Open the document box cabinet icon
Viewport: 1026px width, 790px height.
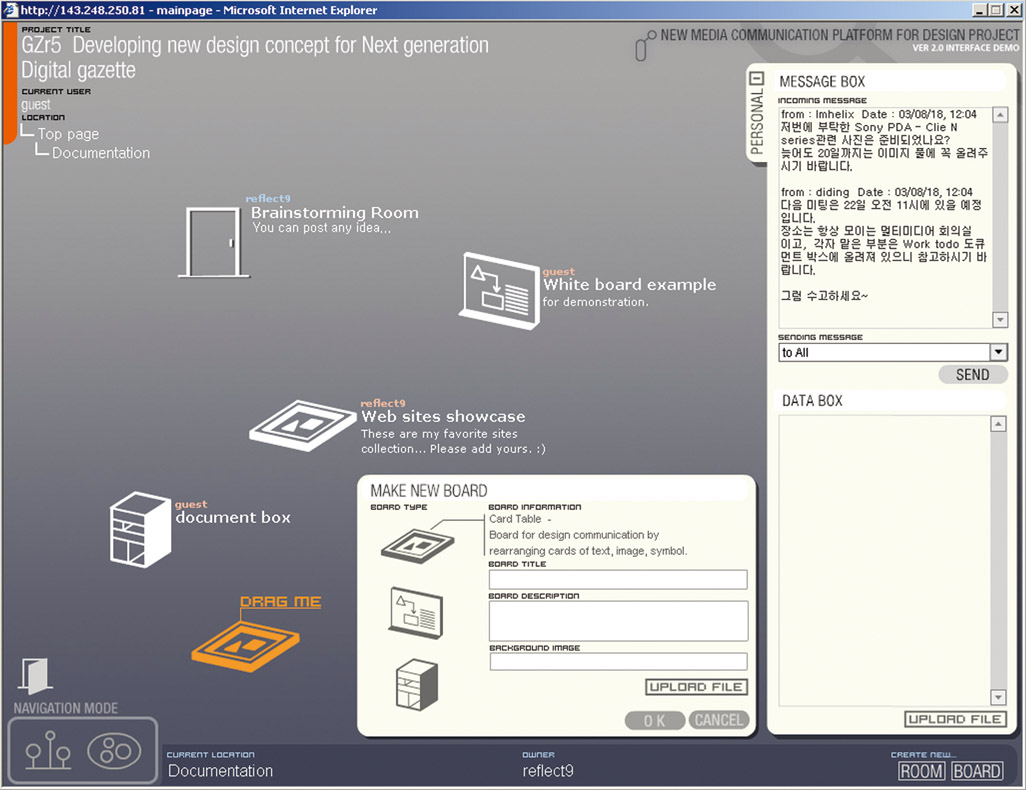pos(141,529)
